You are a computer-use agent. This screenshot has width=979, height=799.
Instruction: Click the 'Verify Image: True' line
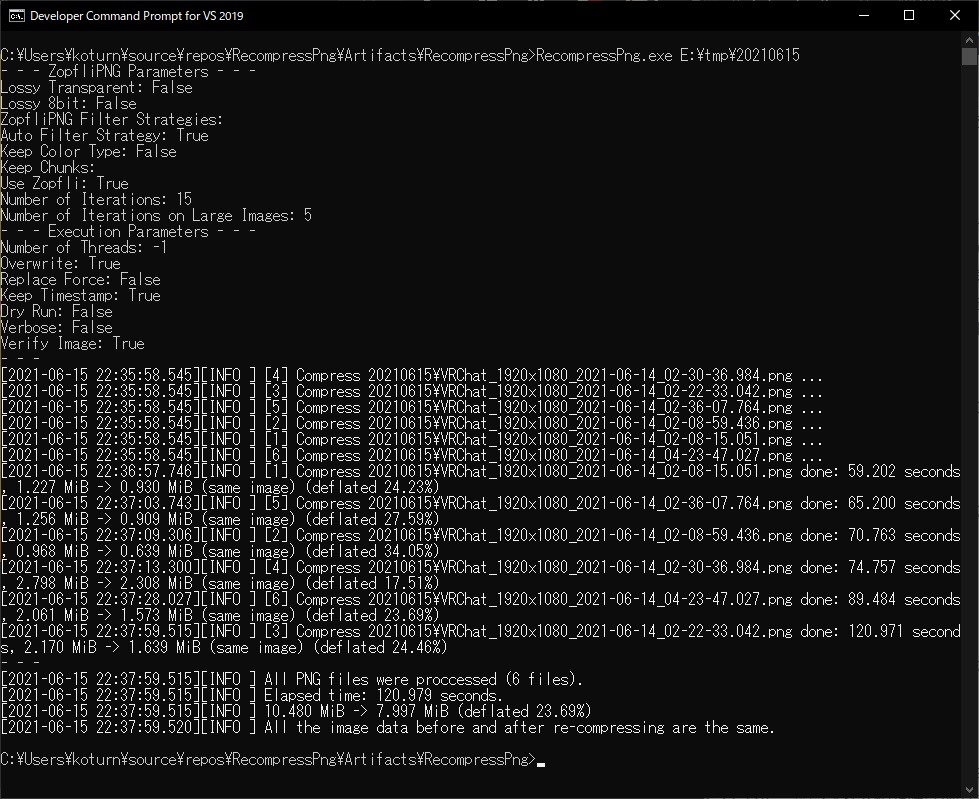tap(72, 343)
